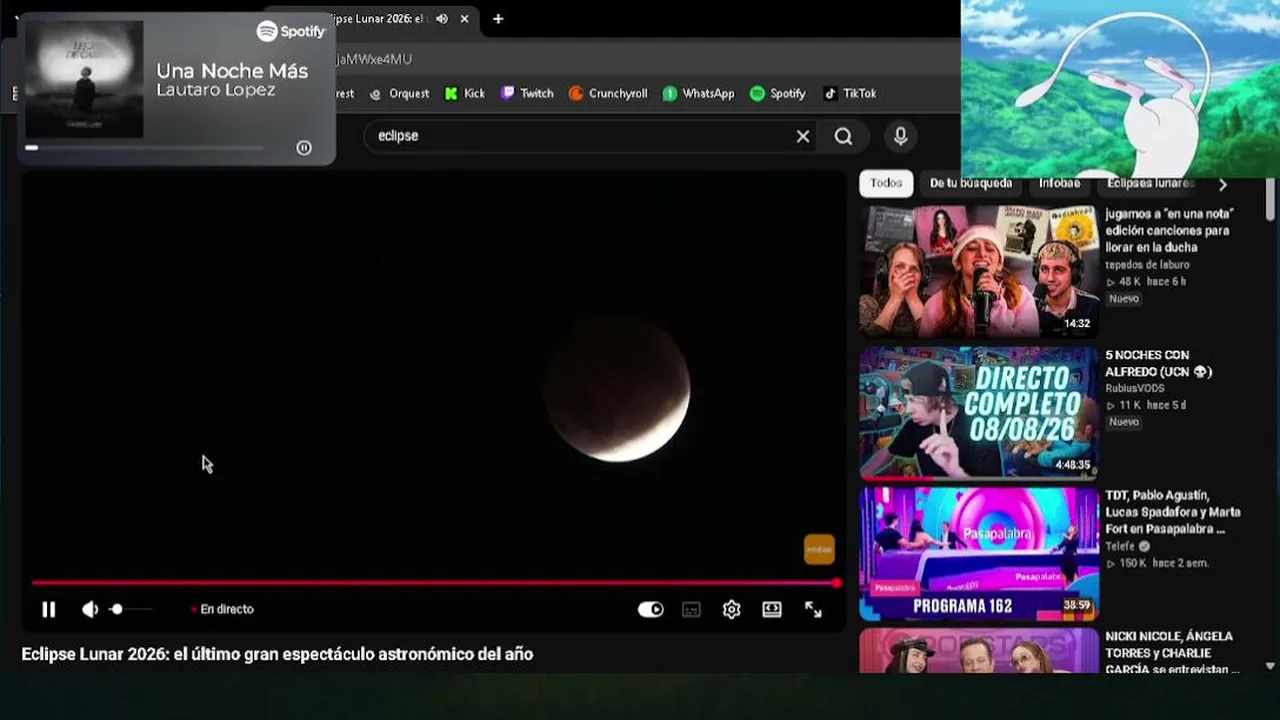
Task: Select the Todos filter chip
Action: tap(886, 183)
